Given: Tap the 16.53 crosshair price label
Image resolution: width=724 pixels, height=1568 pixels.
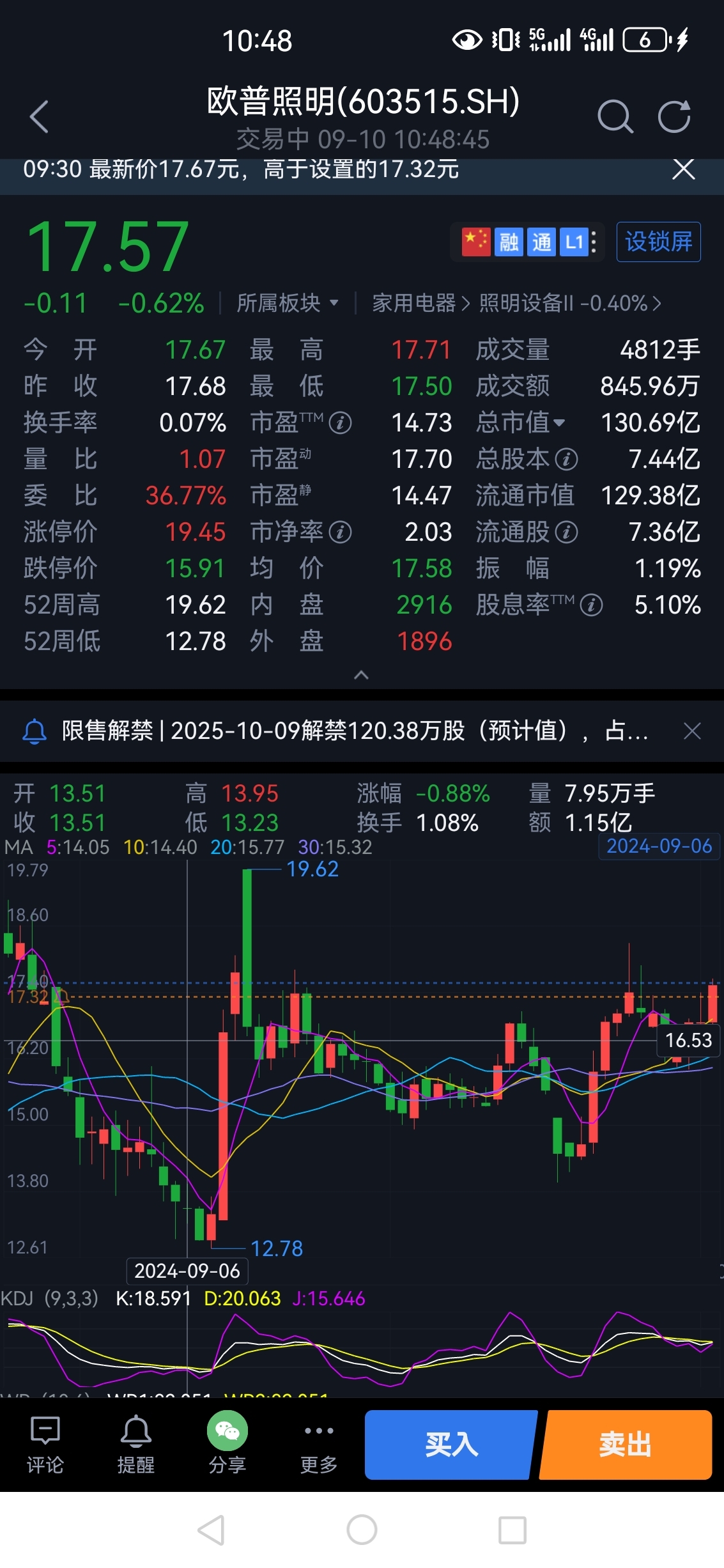Looking at the screenshot, I should [688, 1041].
